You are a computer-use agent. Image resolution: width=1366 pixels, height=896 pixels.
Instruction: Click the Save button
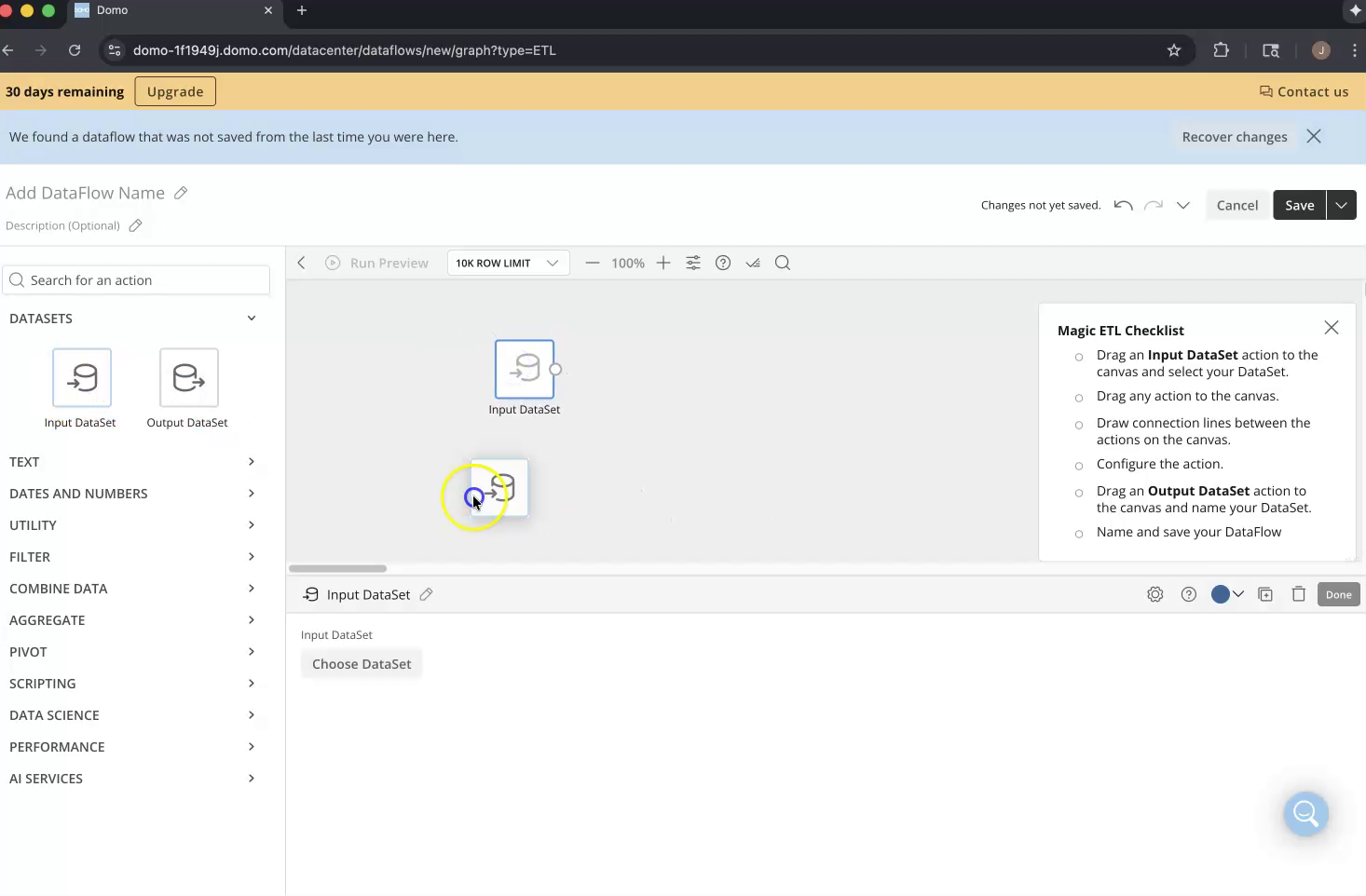point(1300,205)
